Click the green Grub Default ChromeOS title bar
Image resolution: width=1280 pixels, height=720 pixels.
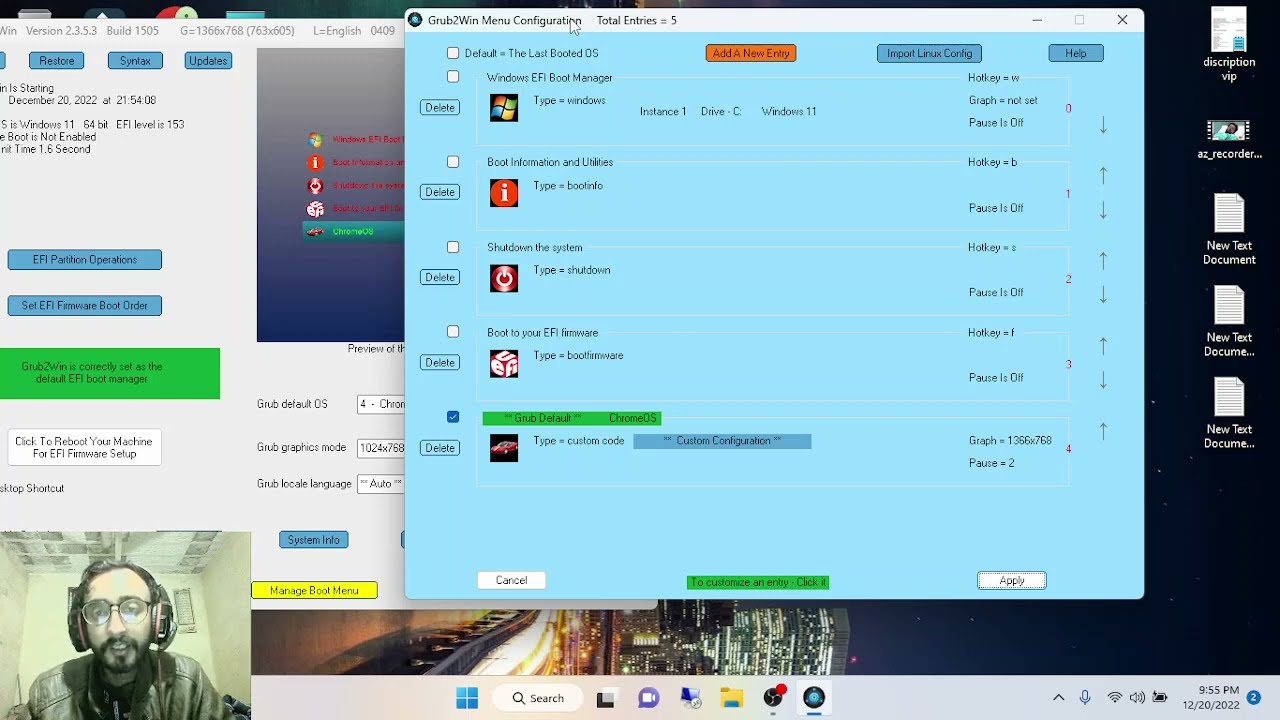(x=572, y=418)
